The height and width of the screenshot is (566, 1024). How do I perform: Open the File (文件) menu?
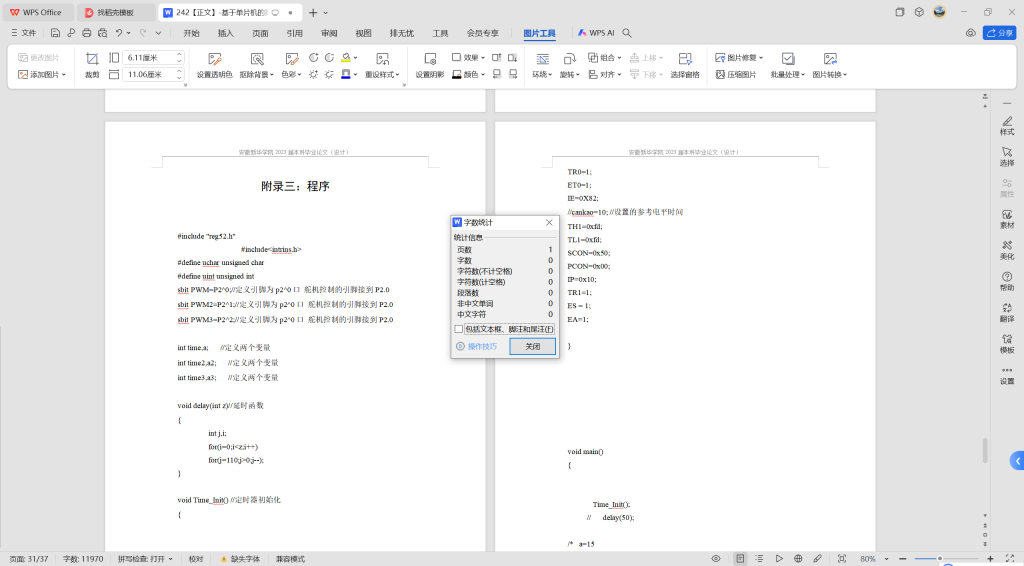[x=23, y=33]
